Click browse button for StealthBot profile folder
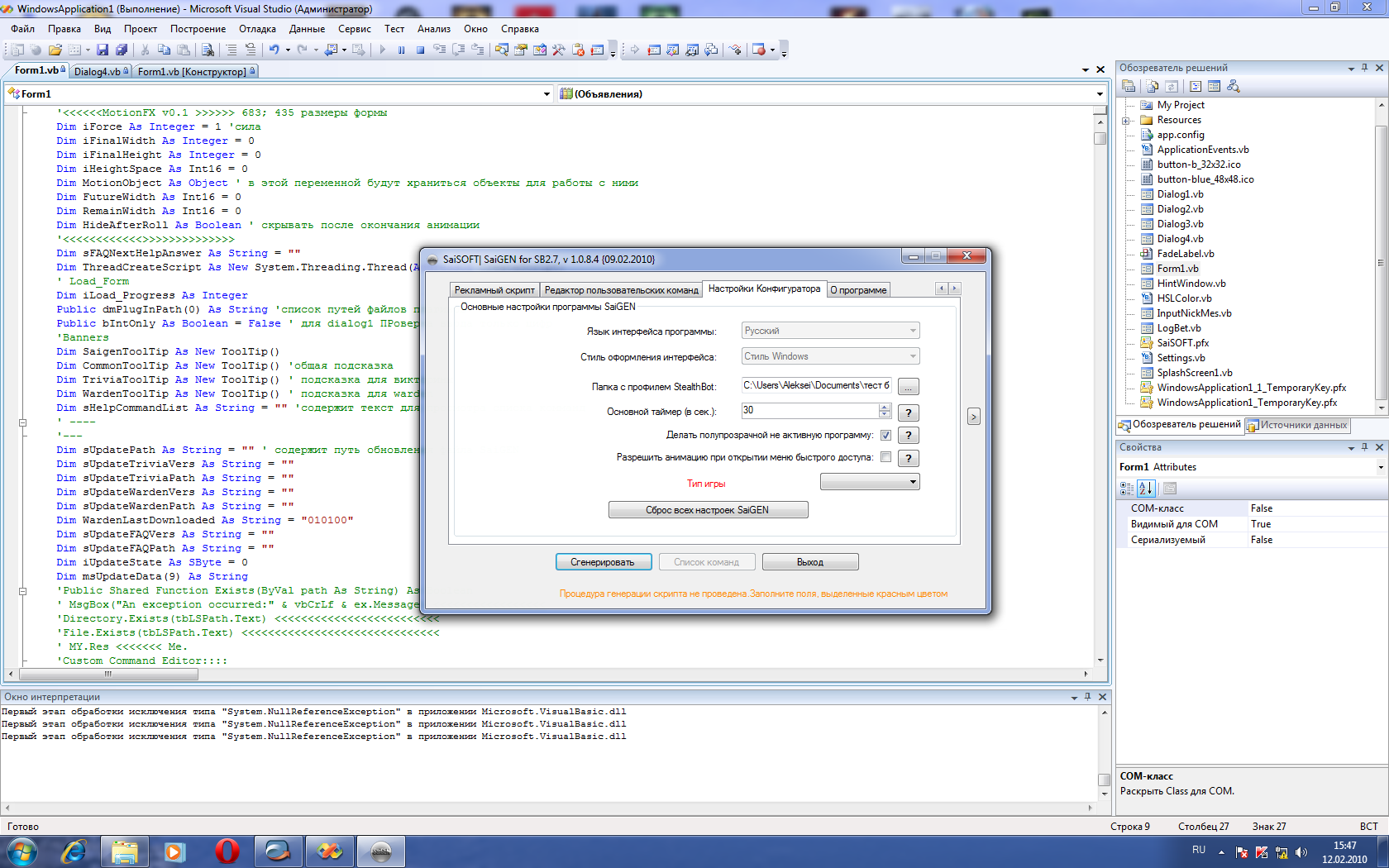Image resolution: width=1389 pixels, height=868 pixels. pos(908,387)
